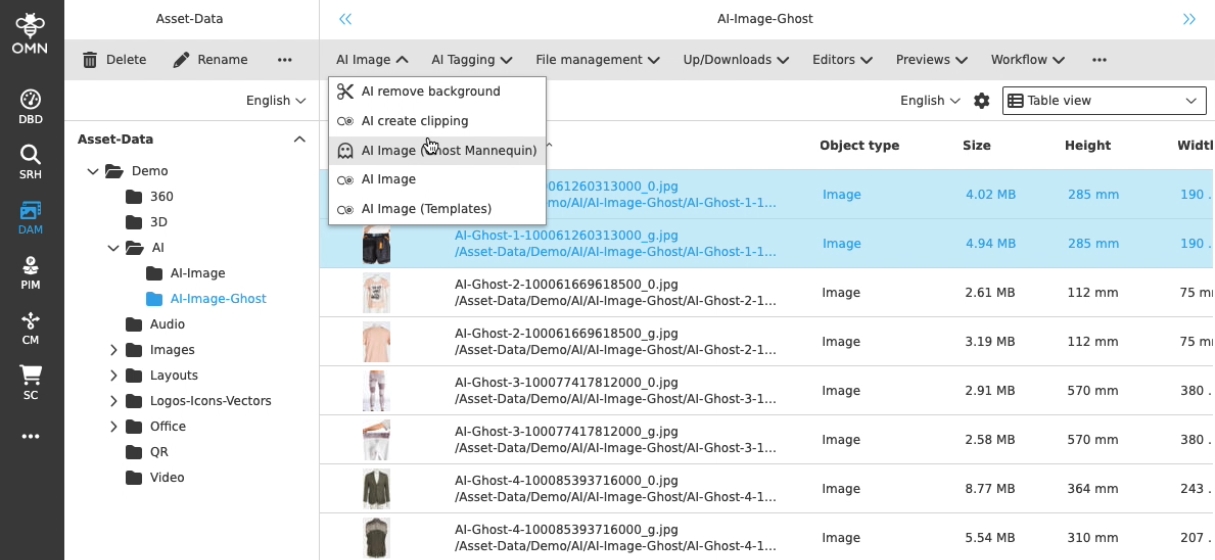The width and height of the screenshot is (1215, 560).
Task: Open the DBD dashboard module
Action: [30, 106]
